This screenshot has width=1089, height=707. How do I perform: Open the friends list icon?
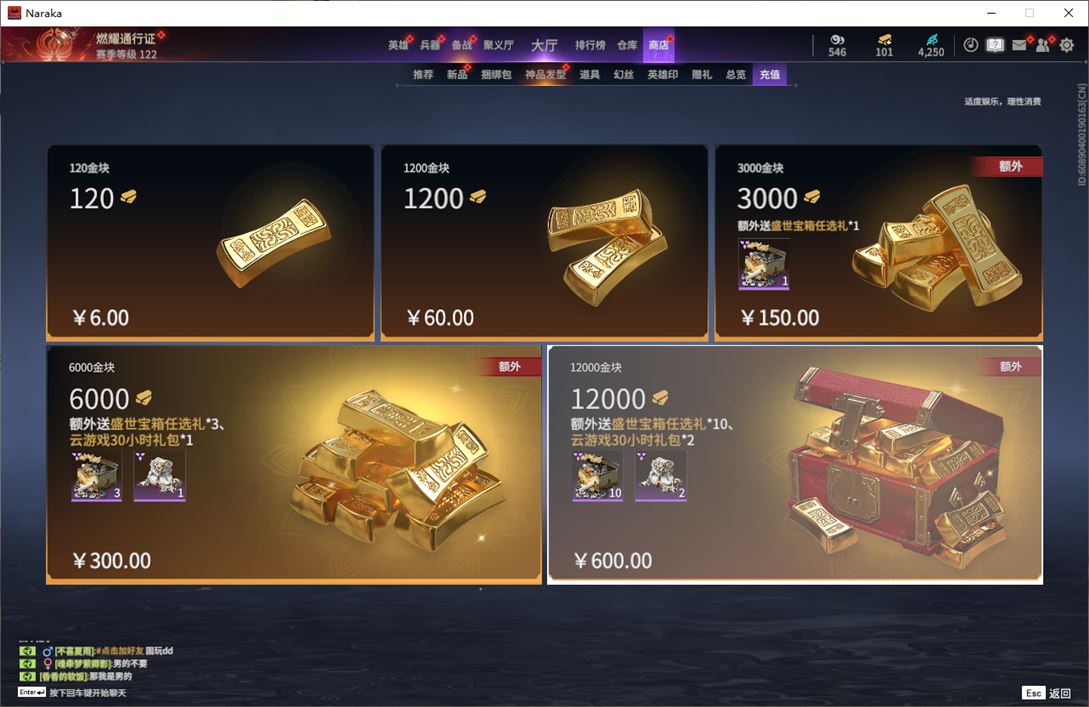(x=1043, y=45)
